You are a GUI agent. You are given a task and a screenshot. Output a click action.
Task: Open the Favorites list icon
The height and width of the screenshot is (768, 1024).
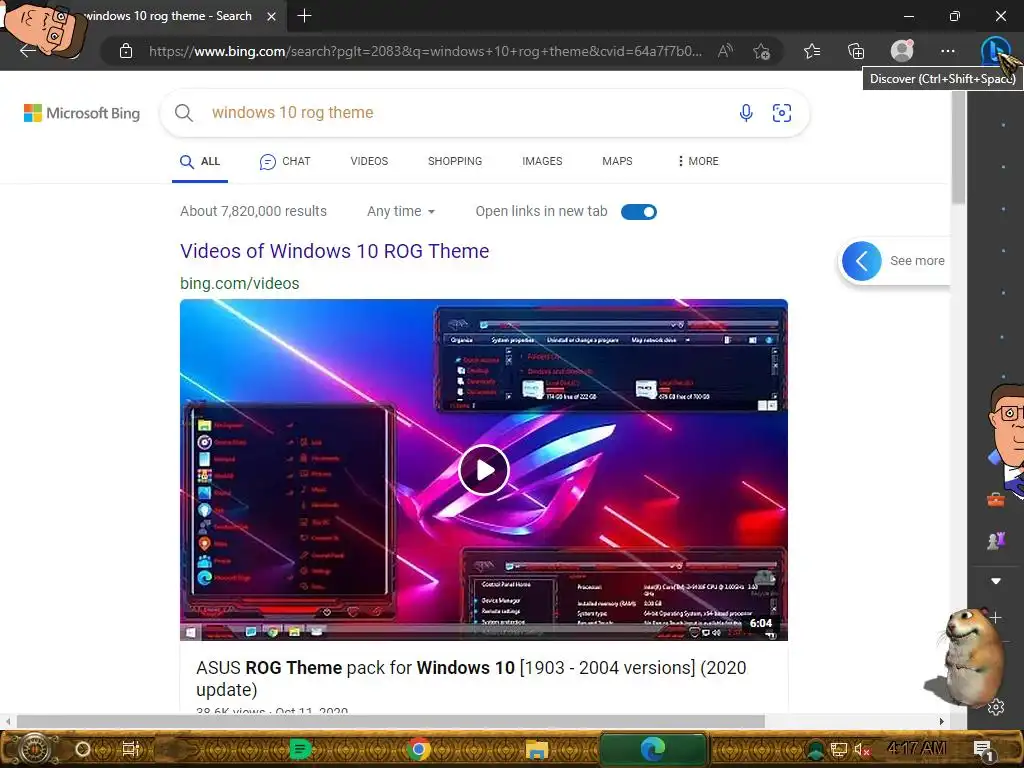(x=812, y=51)
